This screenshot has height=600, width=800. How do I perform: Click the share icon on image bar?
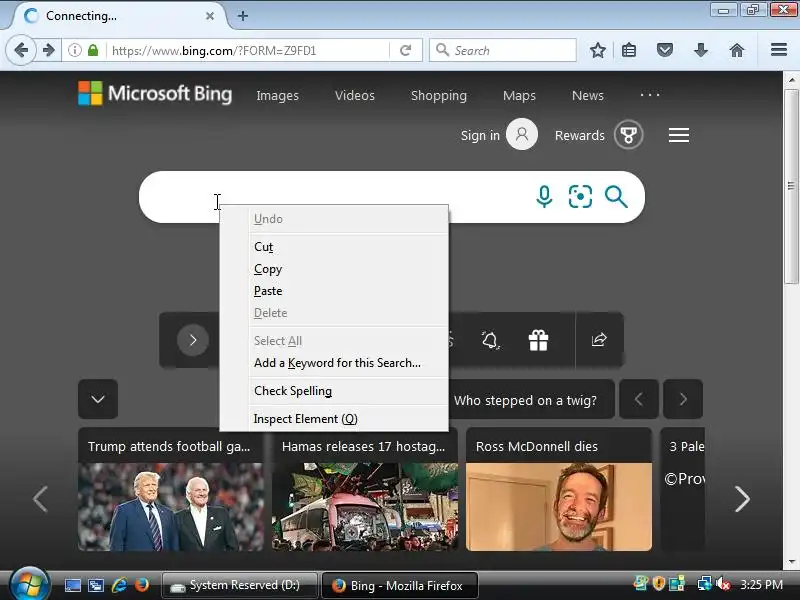(599, 340)
